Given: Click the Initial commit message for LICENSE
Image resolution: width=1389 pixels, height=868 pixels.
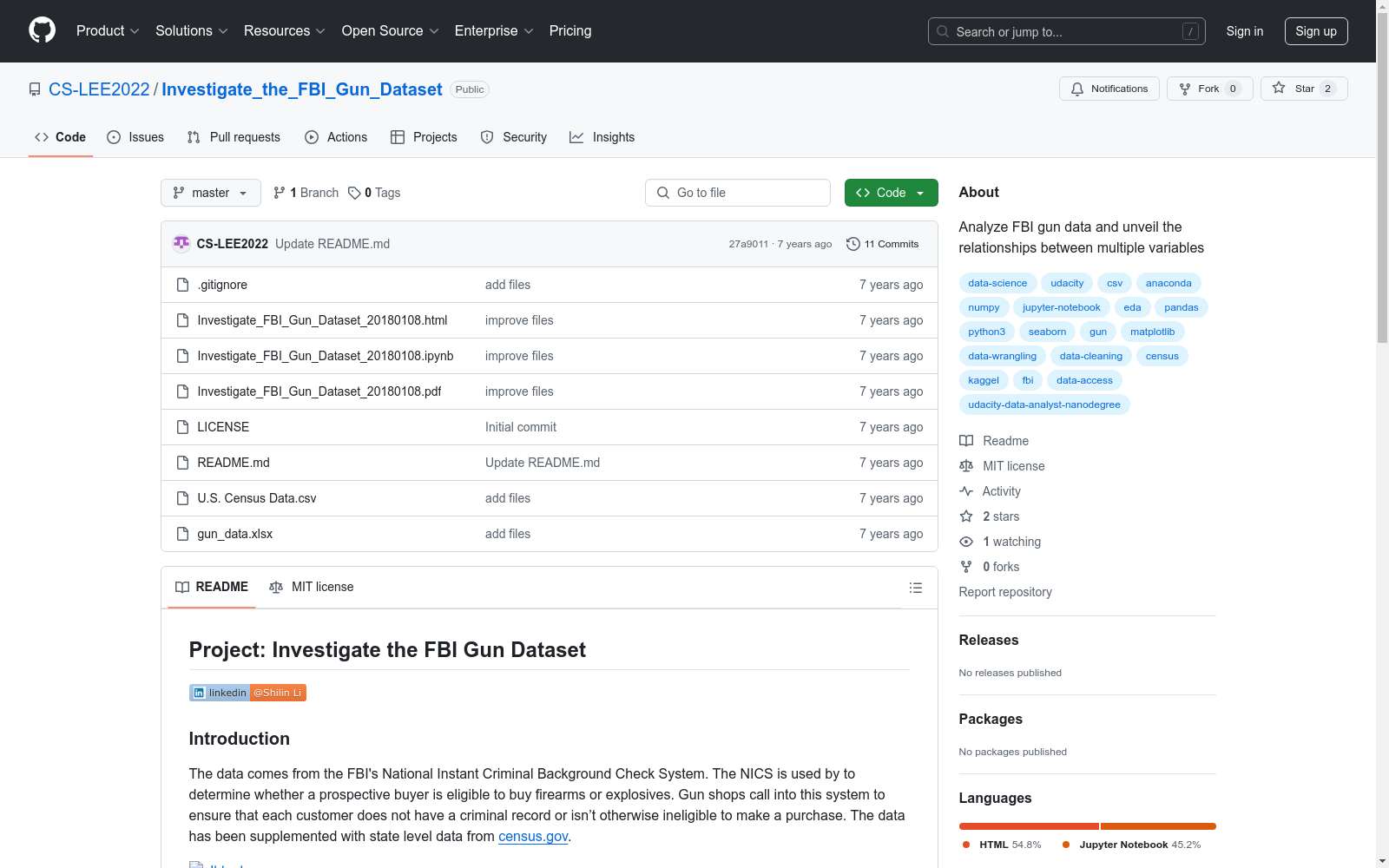Looking at the screenshot, I should 521,427.
